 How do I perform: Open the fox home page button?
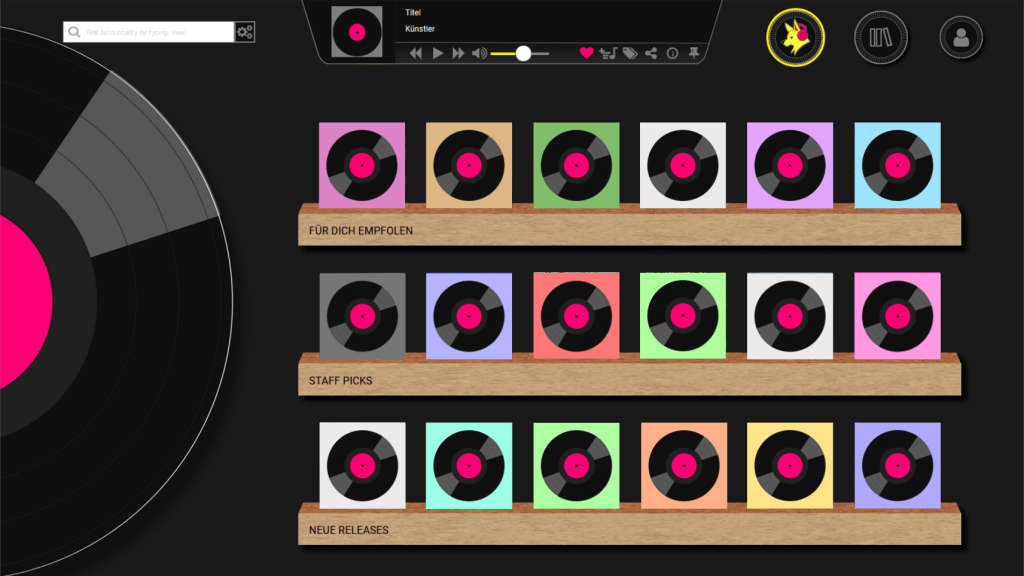(795, 37)
